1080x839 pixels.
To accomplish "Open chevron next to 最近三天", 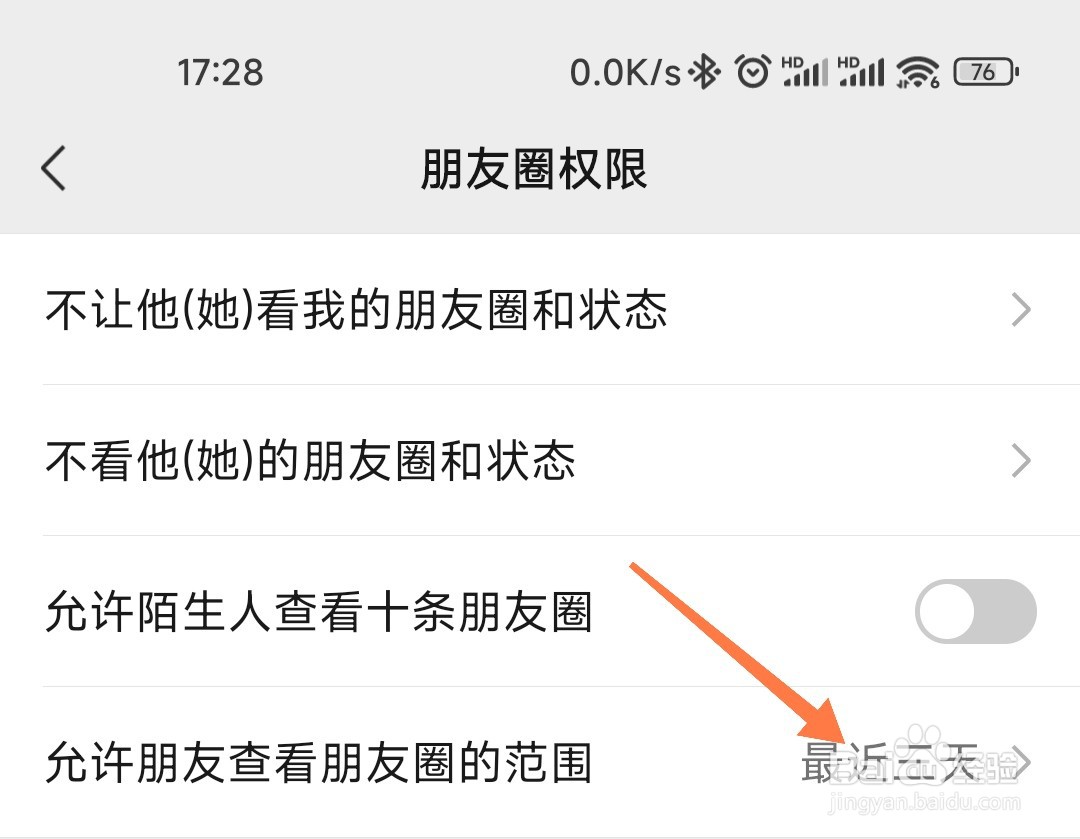I will click(x=1023, y=763).
